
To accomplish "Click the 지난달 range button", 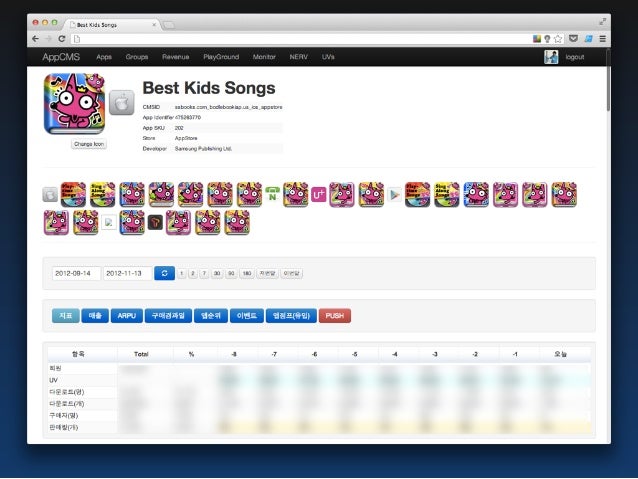I will [x=267, y=273].
